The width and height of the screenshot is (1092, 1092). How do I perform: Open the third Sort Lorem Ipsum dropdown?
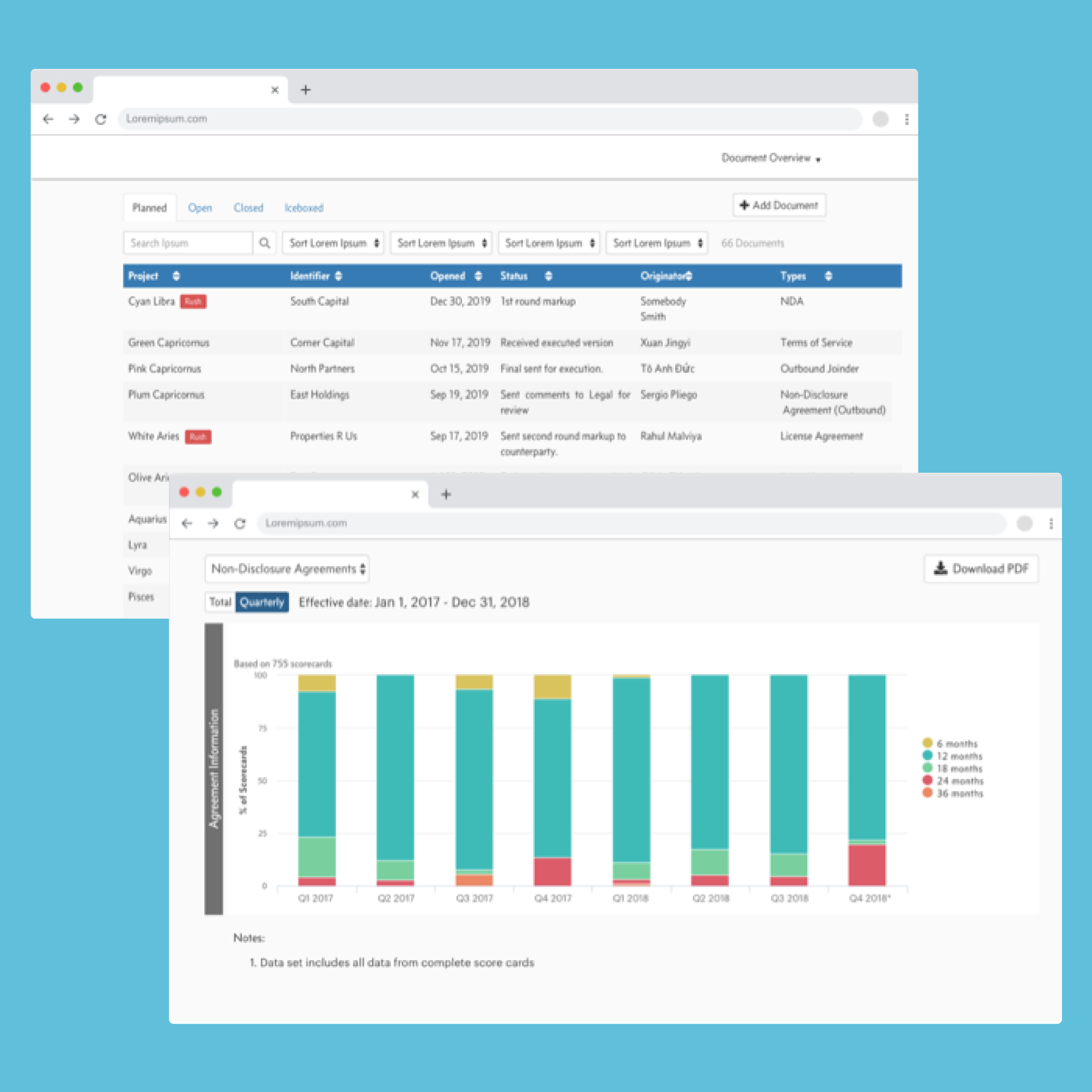click(549, 243)
